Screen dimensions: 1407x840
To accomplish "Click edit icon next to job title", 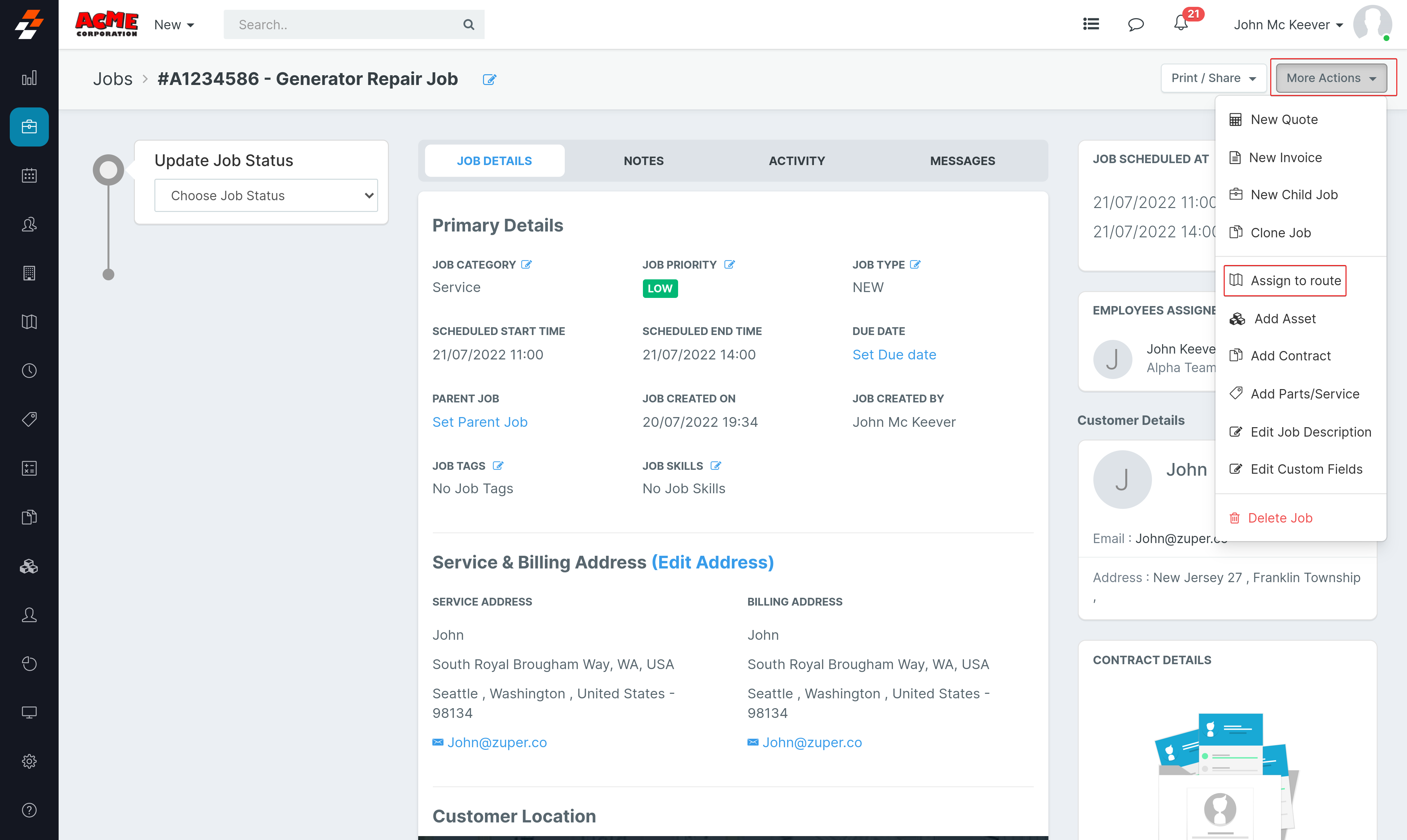I will [489, 80].
